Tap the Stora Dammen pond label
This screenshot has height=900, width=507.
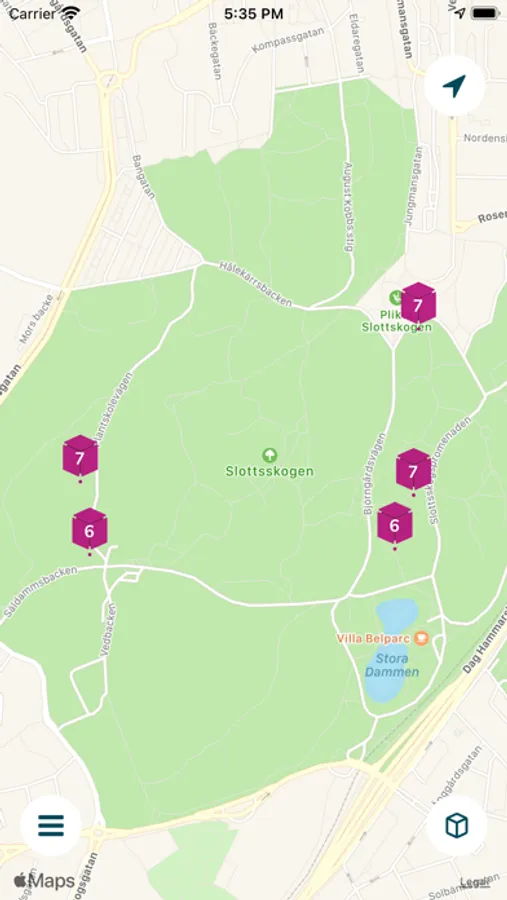point(392,665)
